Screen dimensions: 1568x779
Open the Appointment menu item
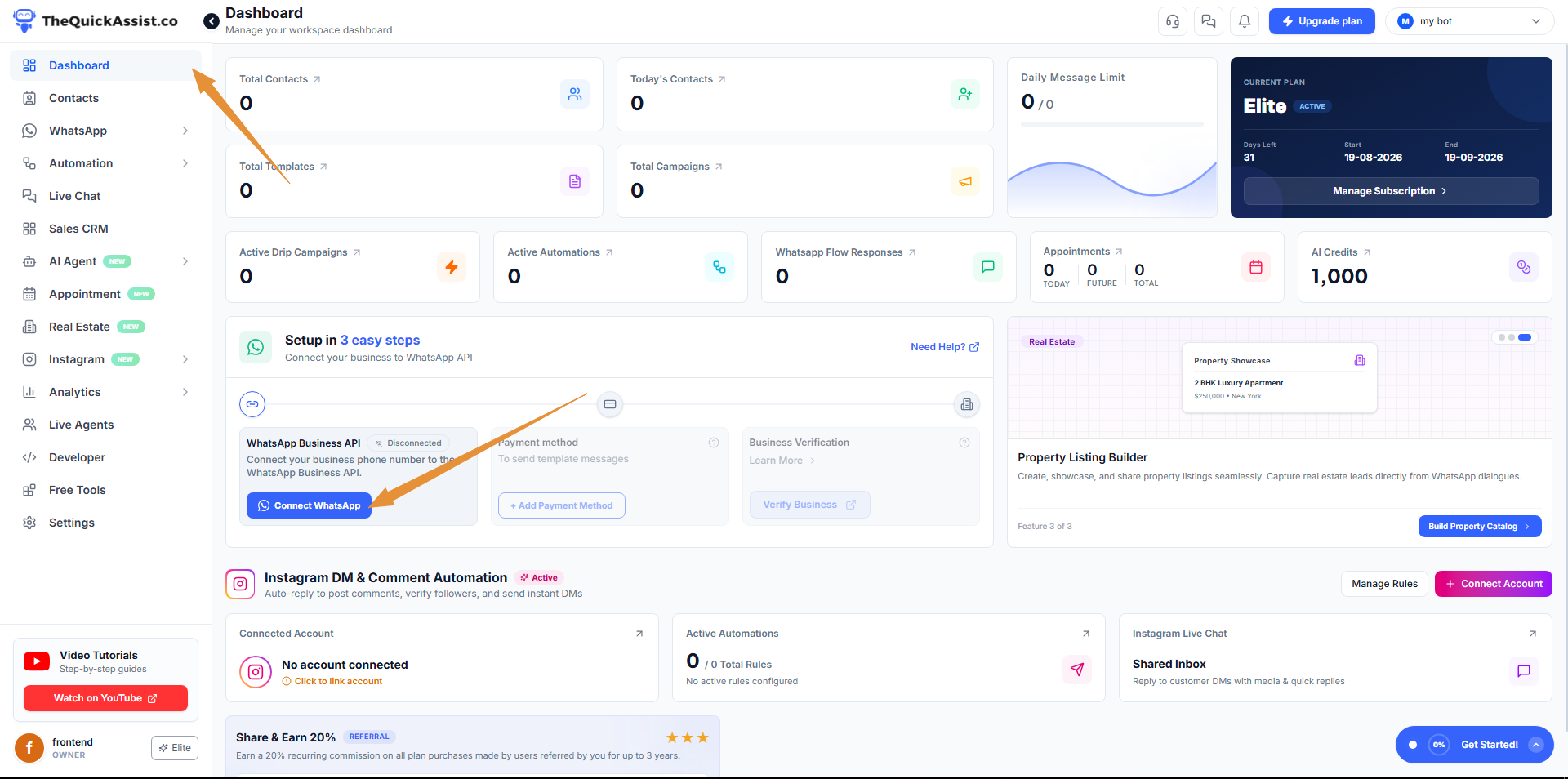[x=105, y=294]
